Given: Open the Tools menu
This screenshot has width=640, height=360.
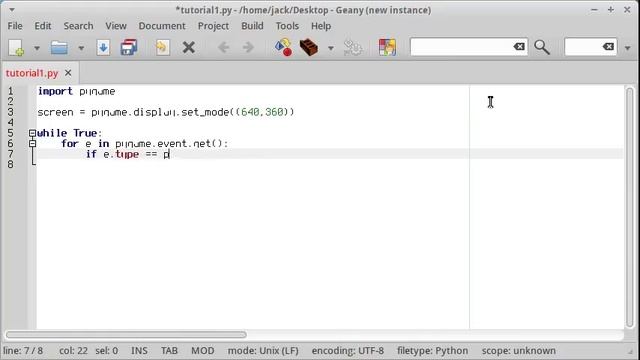Looking at the screenshot, I should coord(287,26).
